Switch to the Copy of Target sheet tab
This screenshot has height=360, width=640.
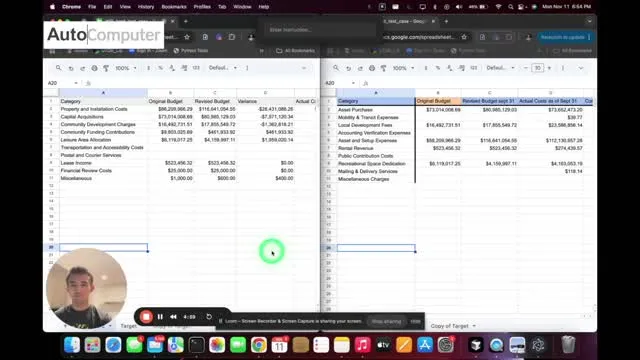point(449,326)
